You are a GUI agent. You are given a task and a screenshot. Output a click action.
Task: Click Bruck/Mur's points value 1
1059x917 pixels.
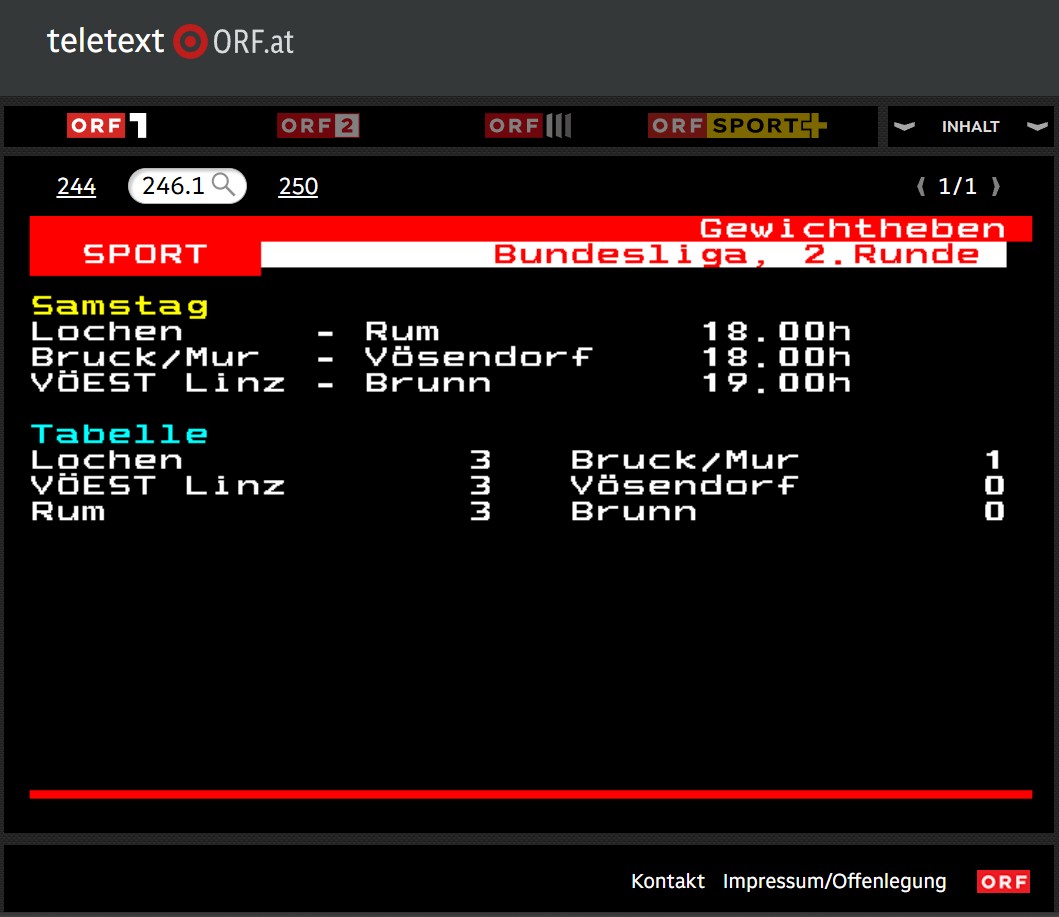pyautogui.click(x=993, y=460)
